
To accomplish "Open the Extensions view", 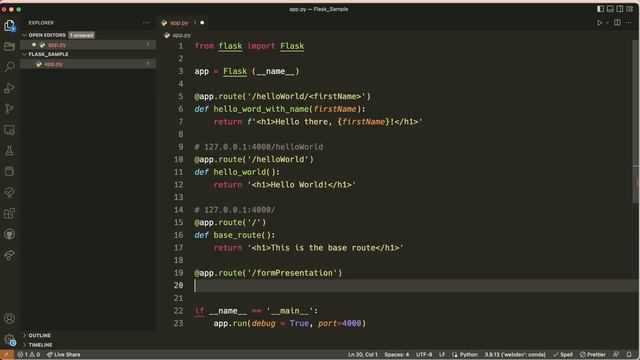I will click(x=9, y=213).
